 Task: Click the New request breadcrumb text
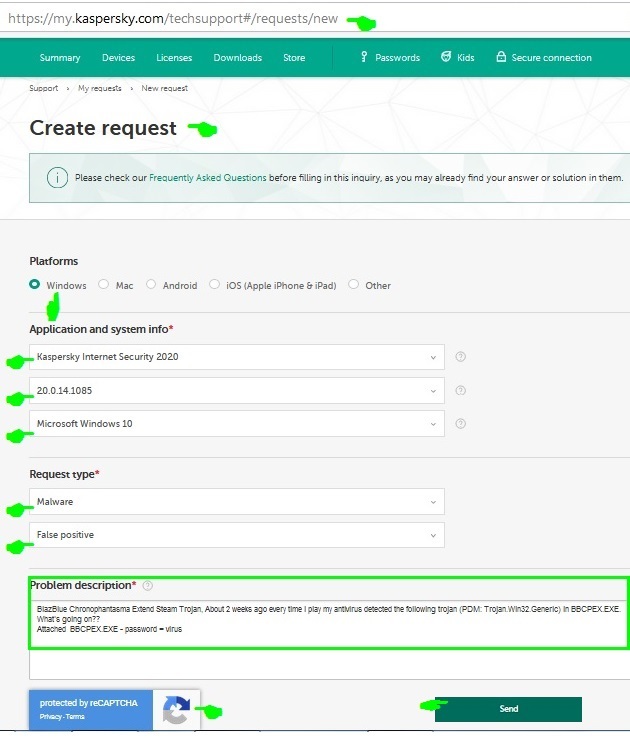pos(165,88)
